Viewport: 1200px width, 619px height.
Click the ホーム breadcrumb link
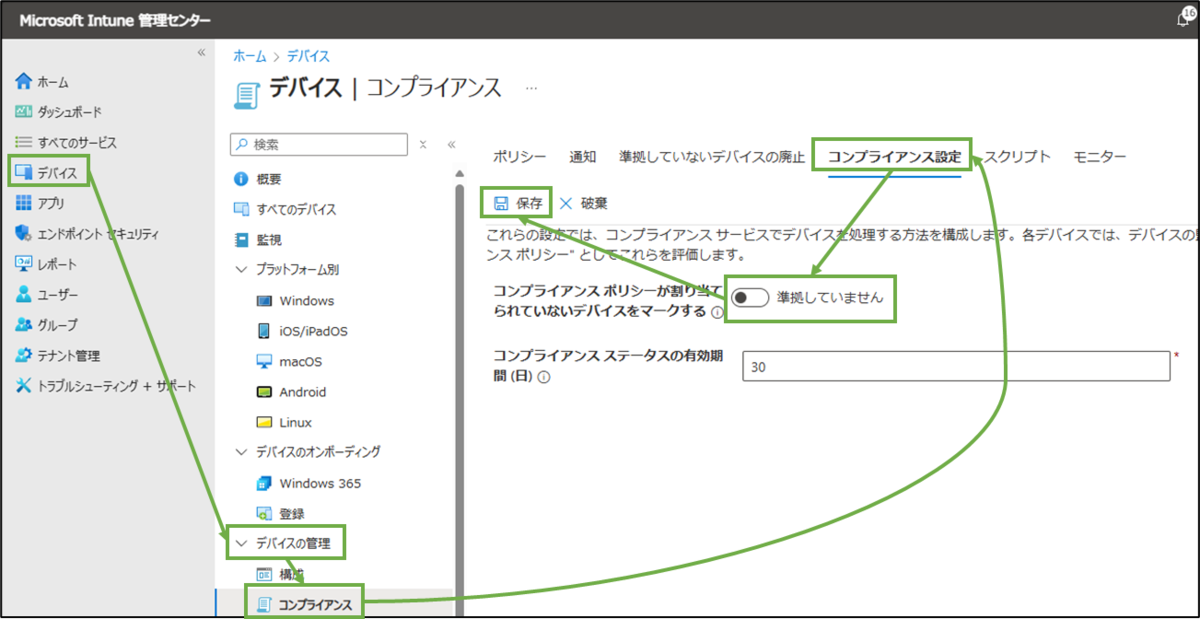coord(250,56)
